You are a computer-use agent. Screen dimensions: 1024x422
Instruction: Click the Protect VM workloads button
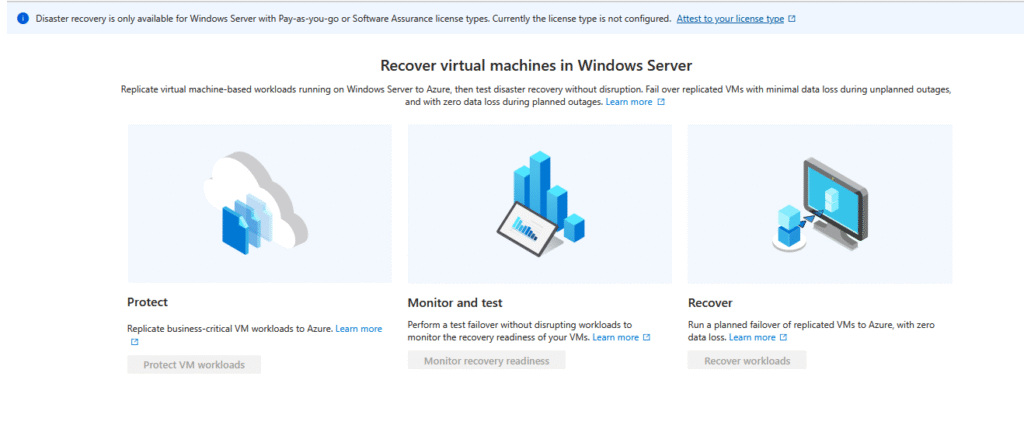(x=194, y=365)
